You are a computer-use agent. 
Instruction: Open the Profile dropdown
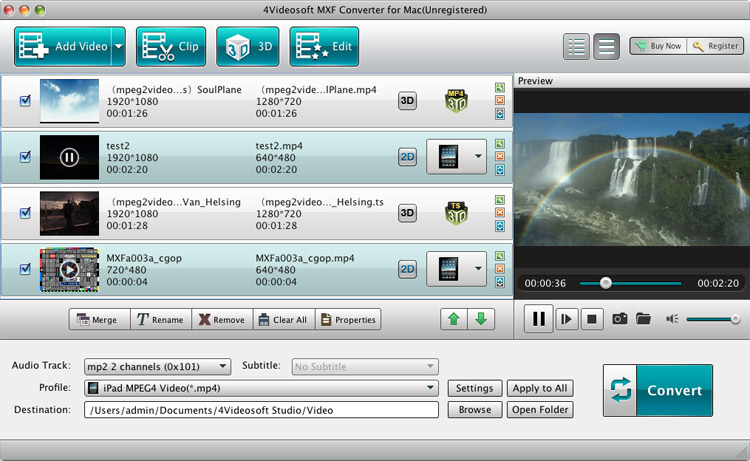(x=261, y=388)
